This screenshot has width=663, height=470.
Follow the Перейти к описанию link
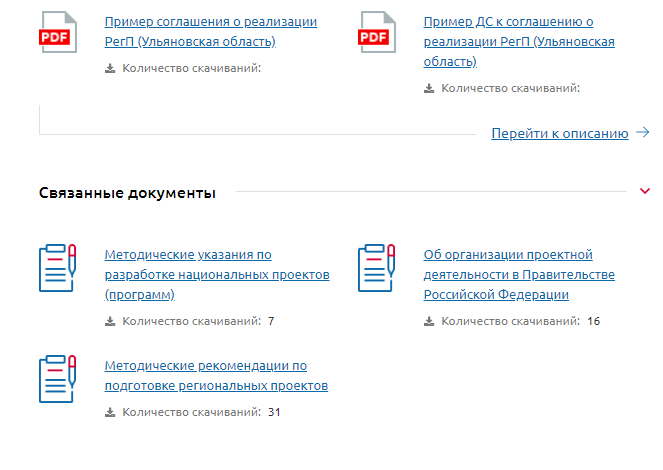(559, 133)
